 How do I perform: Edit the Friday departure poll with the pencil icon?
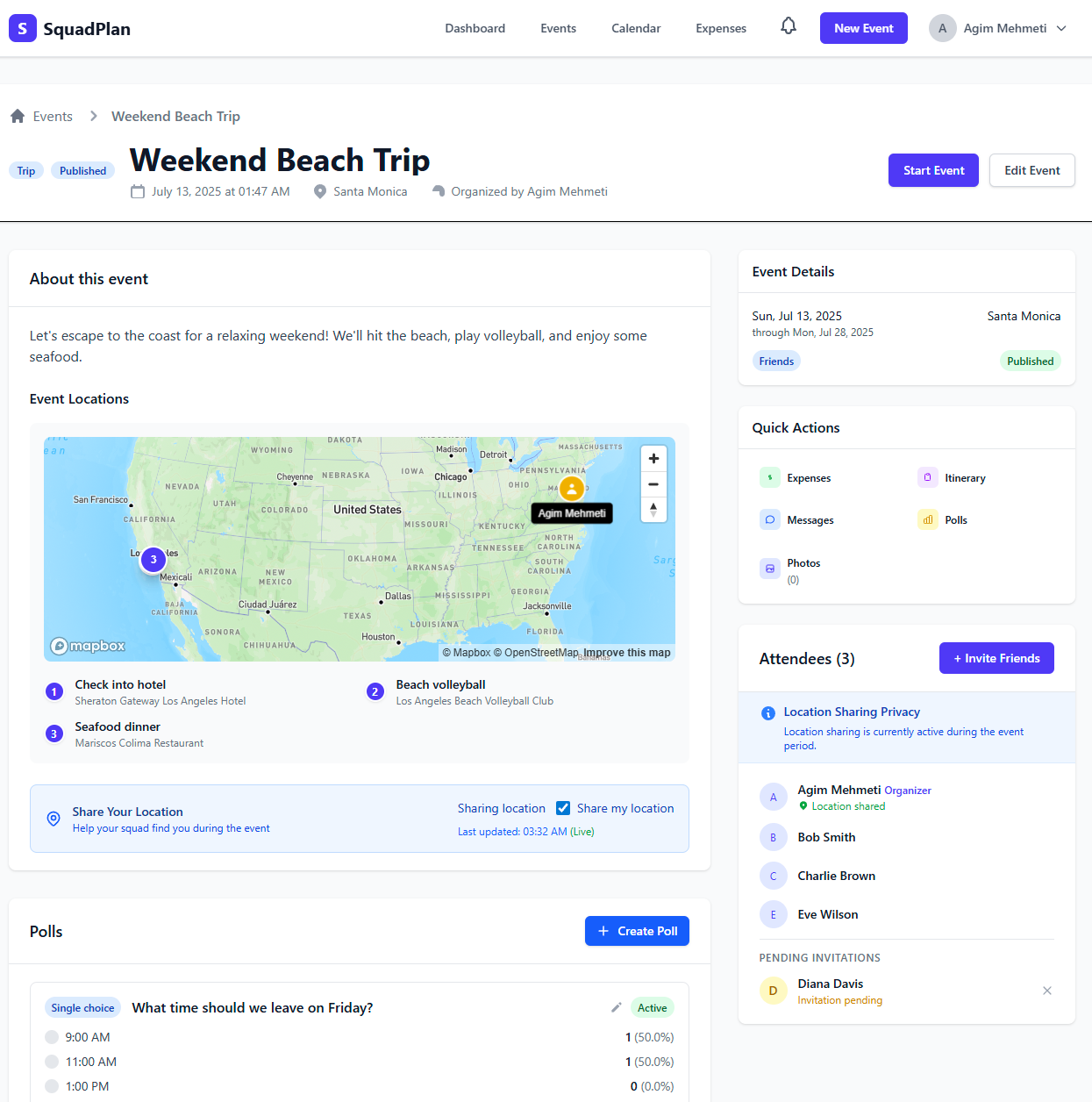coord(616,1007)
